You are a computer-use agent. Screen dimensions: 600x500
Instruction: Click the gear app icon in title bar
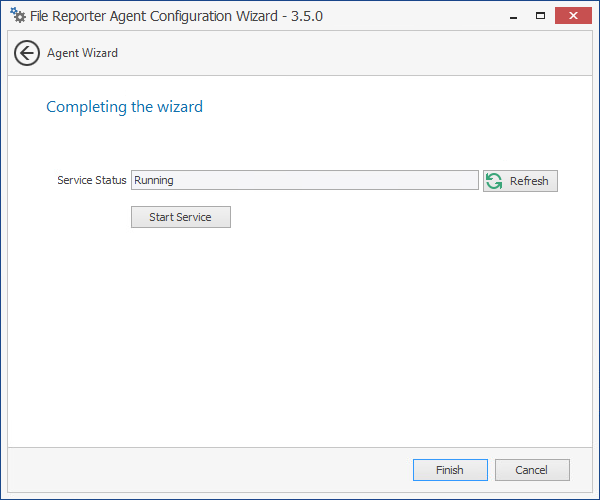click(18, 15)
